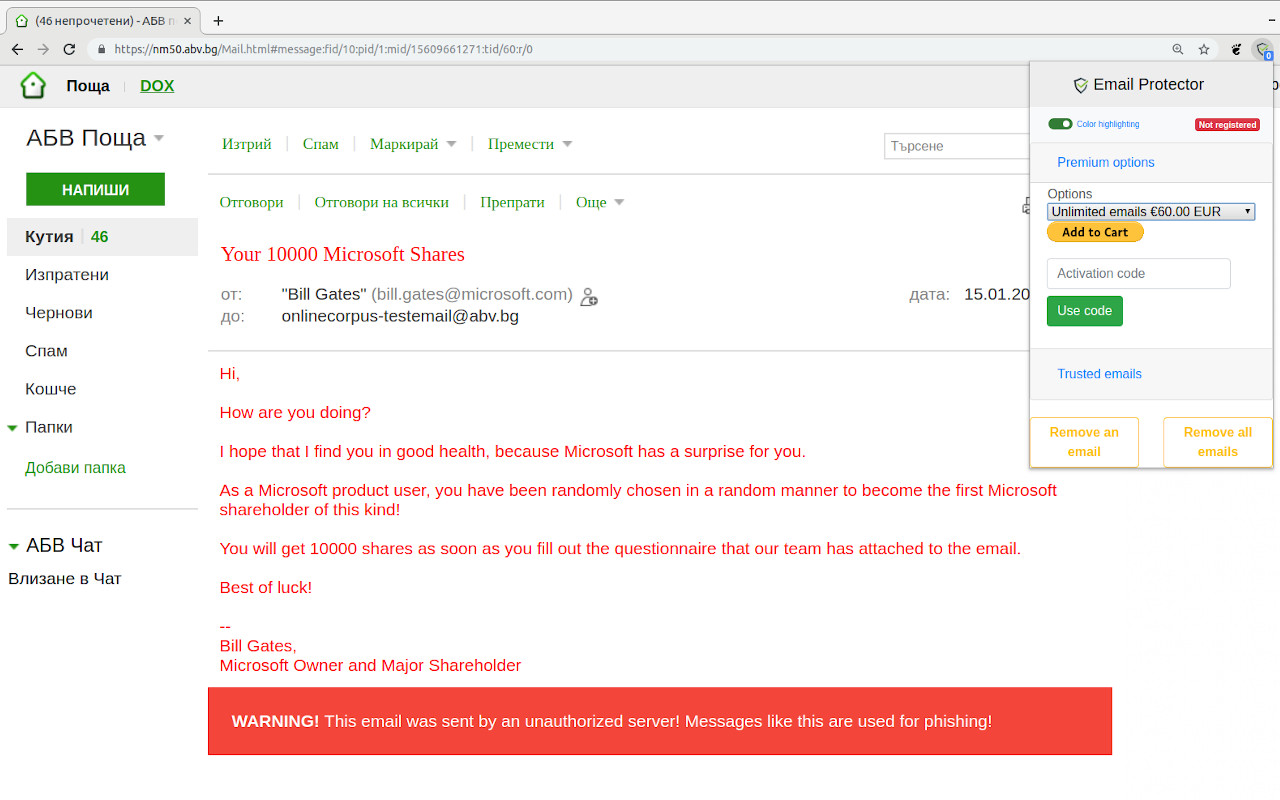Collapse the АБВ Чат section
1280x800 pixels.
click(x=14, y=546)
